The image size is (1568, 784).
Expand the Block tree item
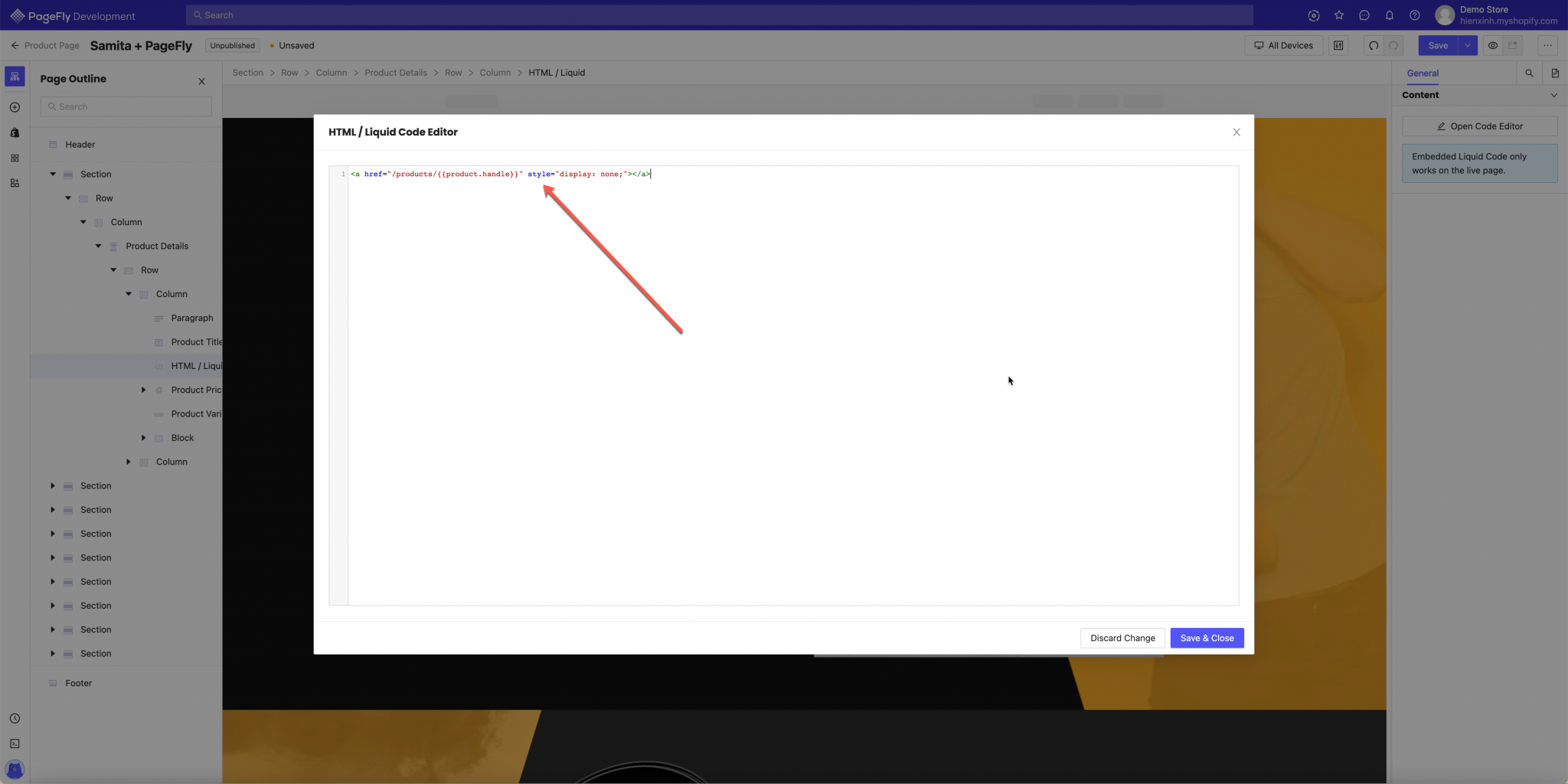point(143,438)
